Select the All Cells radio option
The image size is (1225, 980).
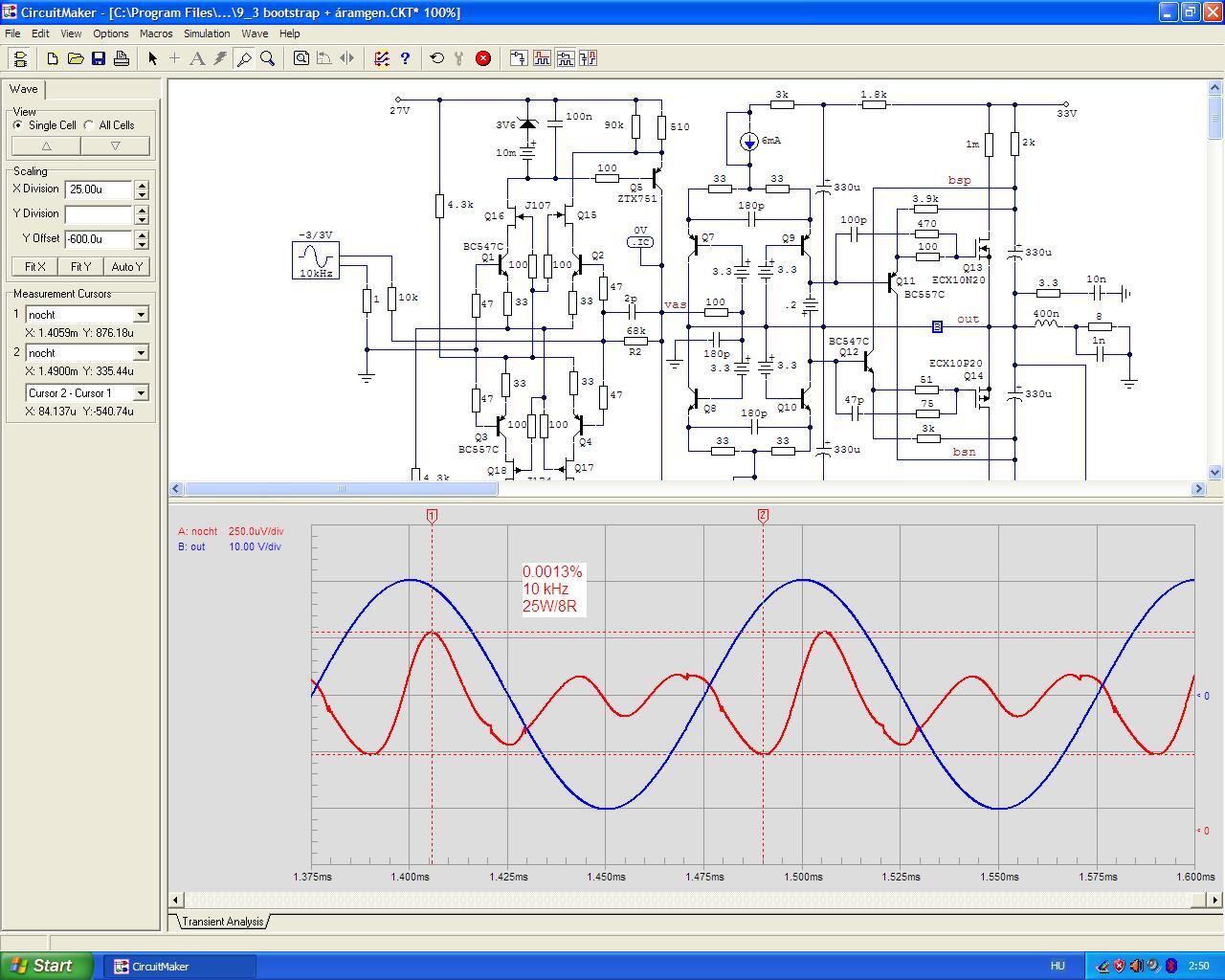(x=89, y=125)
